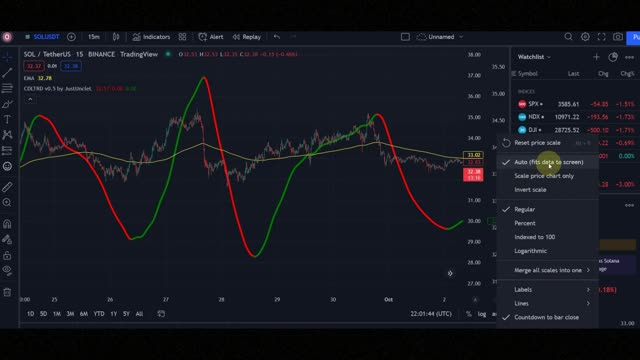Select the ruler measure tool

[x=7, y=187]
